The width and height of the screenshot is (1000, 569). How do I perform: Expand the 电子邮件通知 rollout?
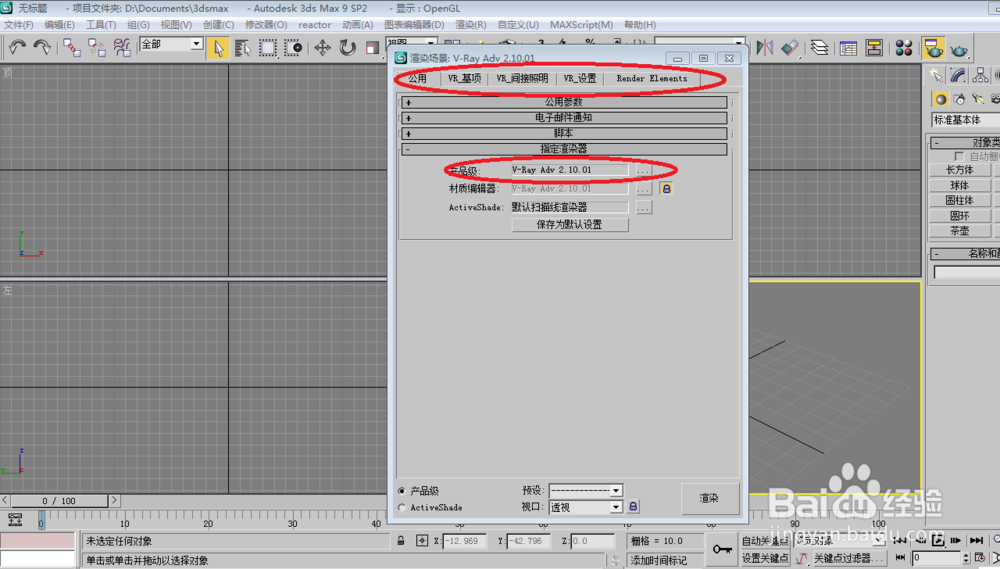click(564, 118)
